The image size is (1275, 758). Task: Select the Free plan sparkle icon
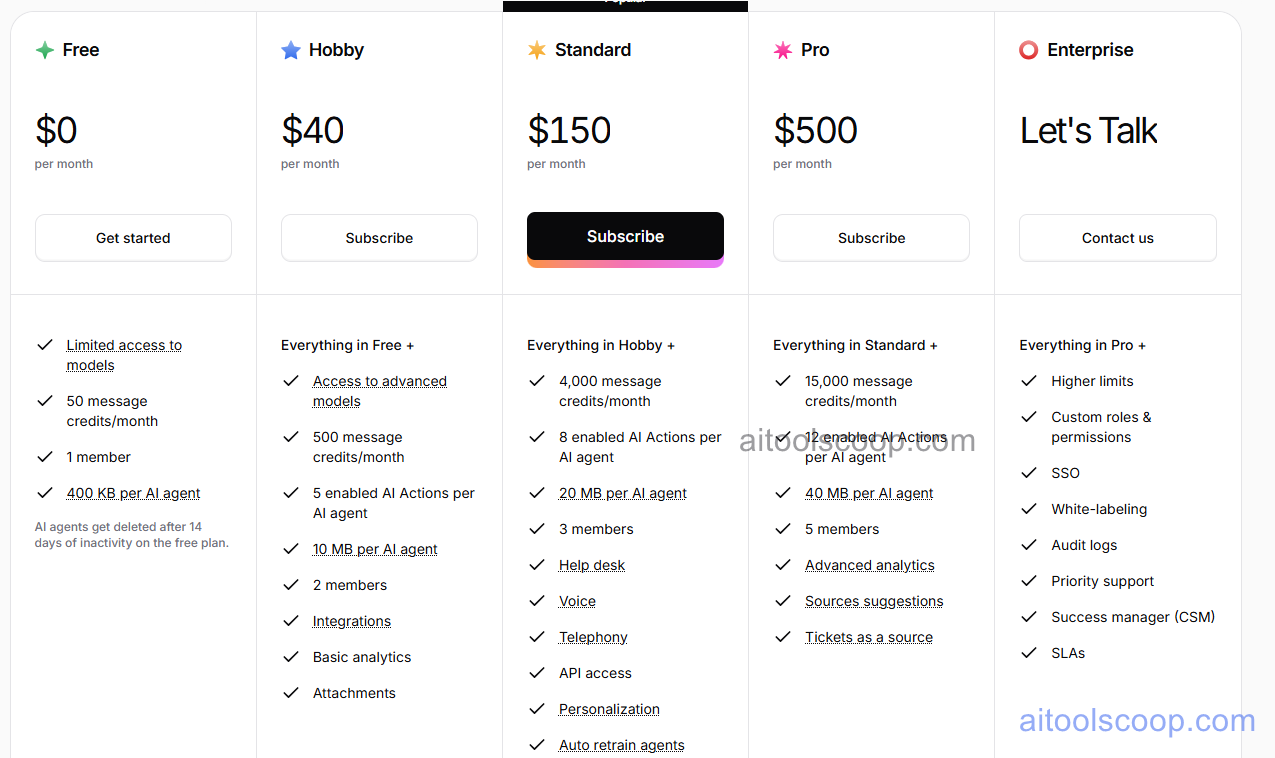[x=46, y=49]
